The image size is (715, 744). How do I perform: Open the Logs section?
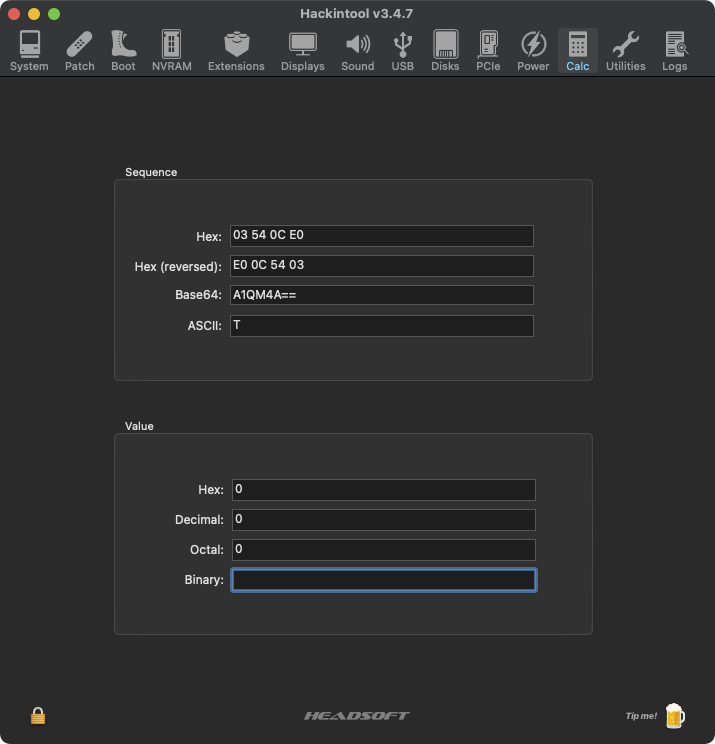click(x=675, y=51)
